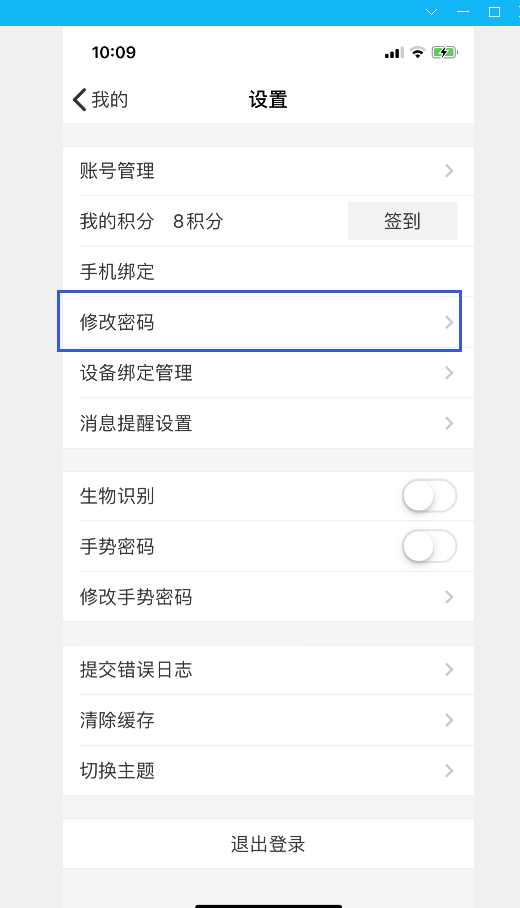Tap the 退出登录 button
Viewport: 520px width, 908px height.
pyautogui.click(x=268, y=844)
